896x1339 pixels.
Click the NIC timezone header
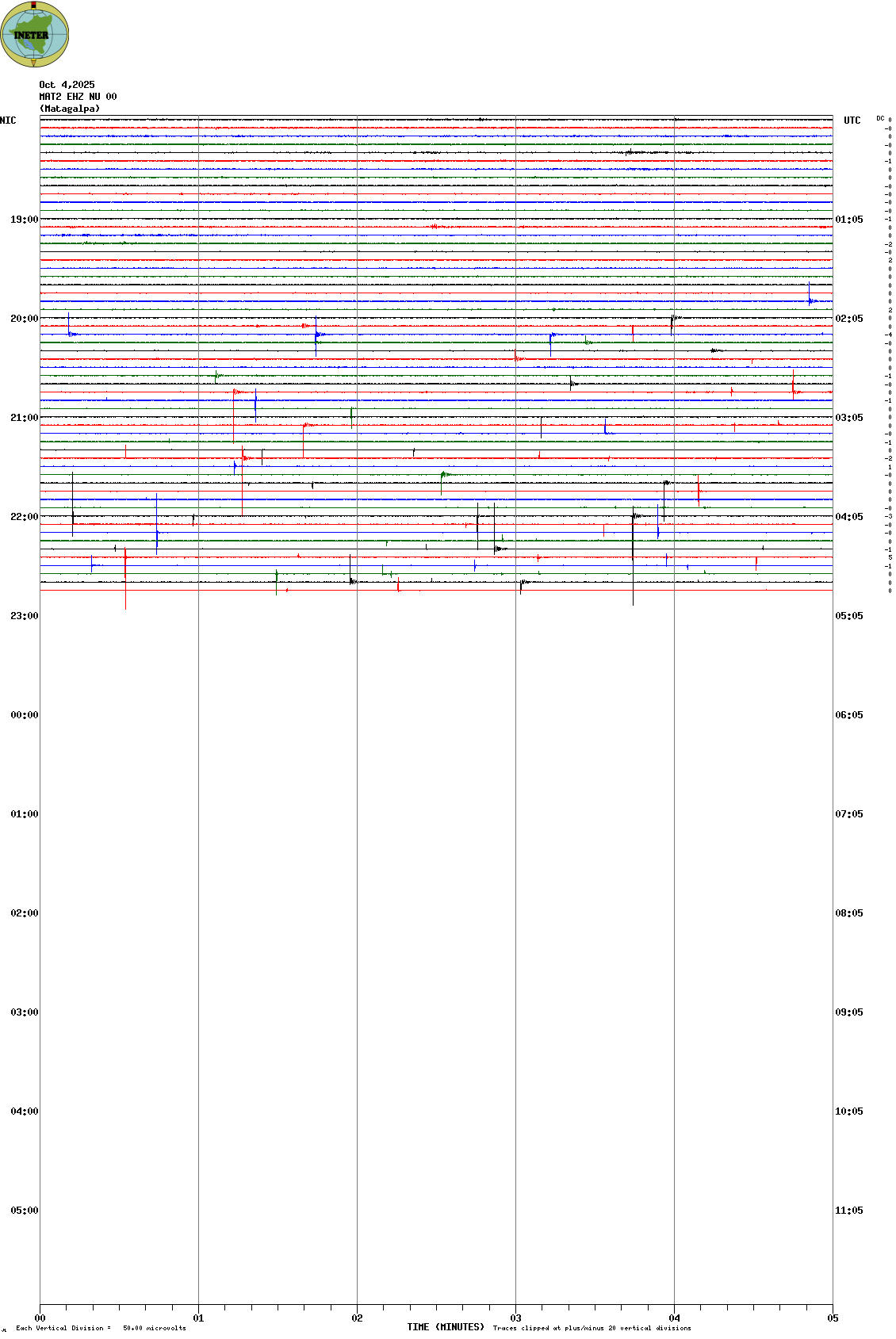tap(8, 121)
